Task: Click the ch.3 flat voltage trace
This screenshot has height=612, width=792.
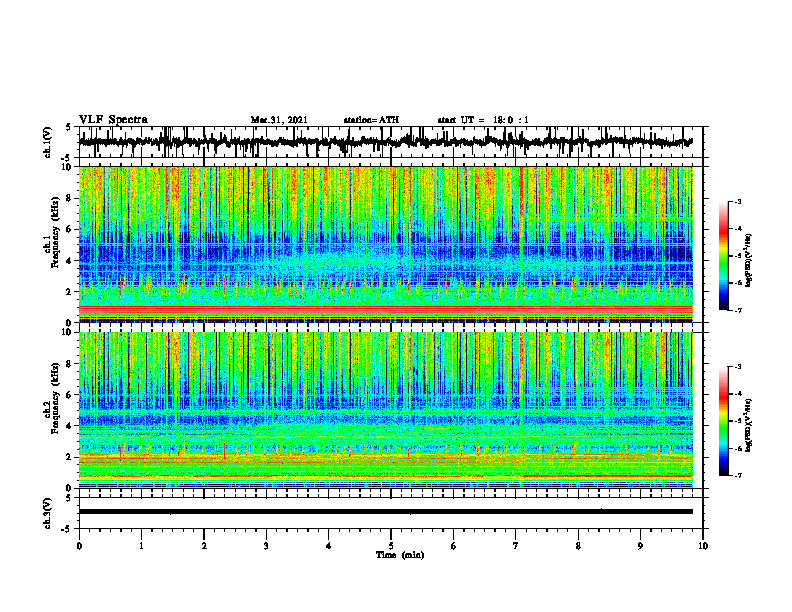Action: click(x=385, y=512)
